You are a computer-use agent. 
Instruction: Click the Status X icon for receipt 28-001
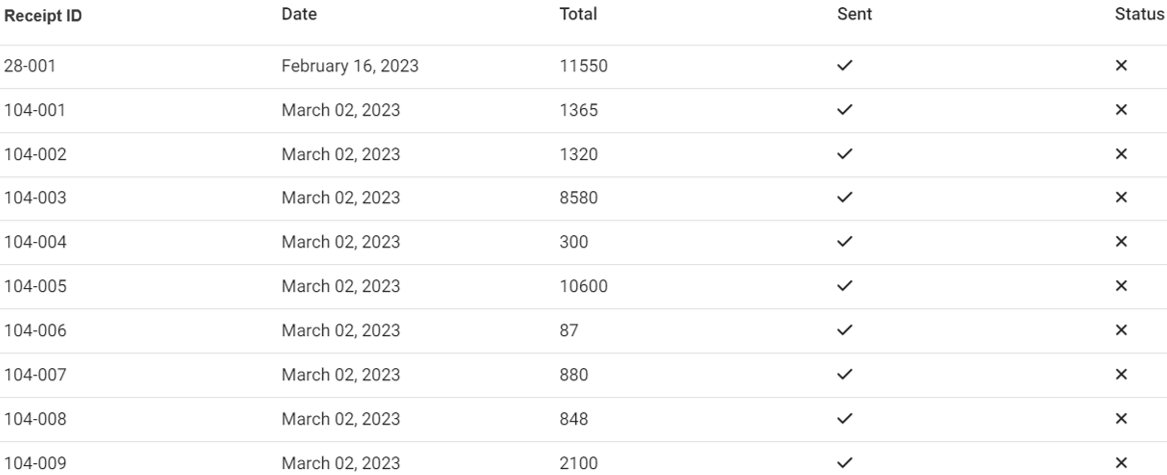click(1121, 66)
